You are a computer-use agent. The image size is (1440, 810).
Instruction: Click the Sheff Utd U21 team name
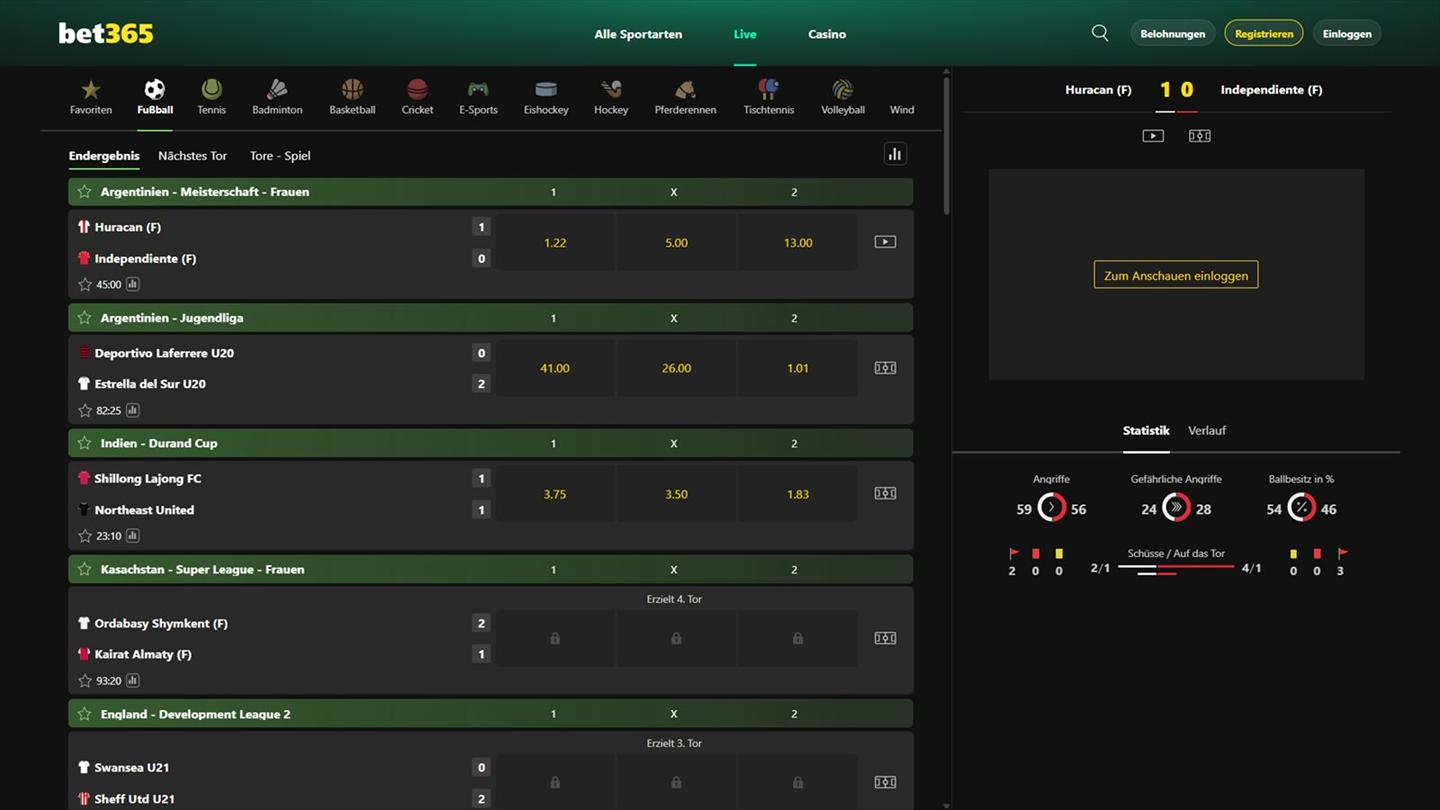[x=135, y=799]
